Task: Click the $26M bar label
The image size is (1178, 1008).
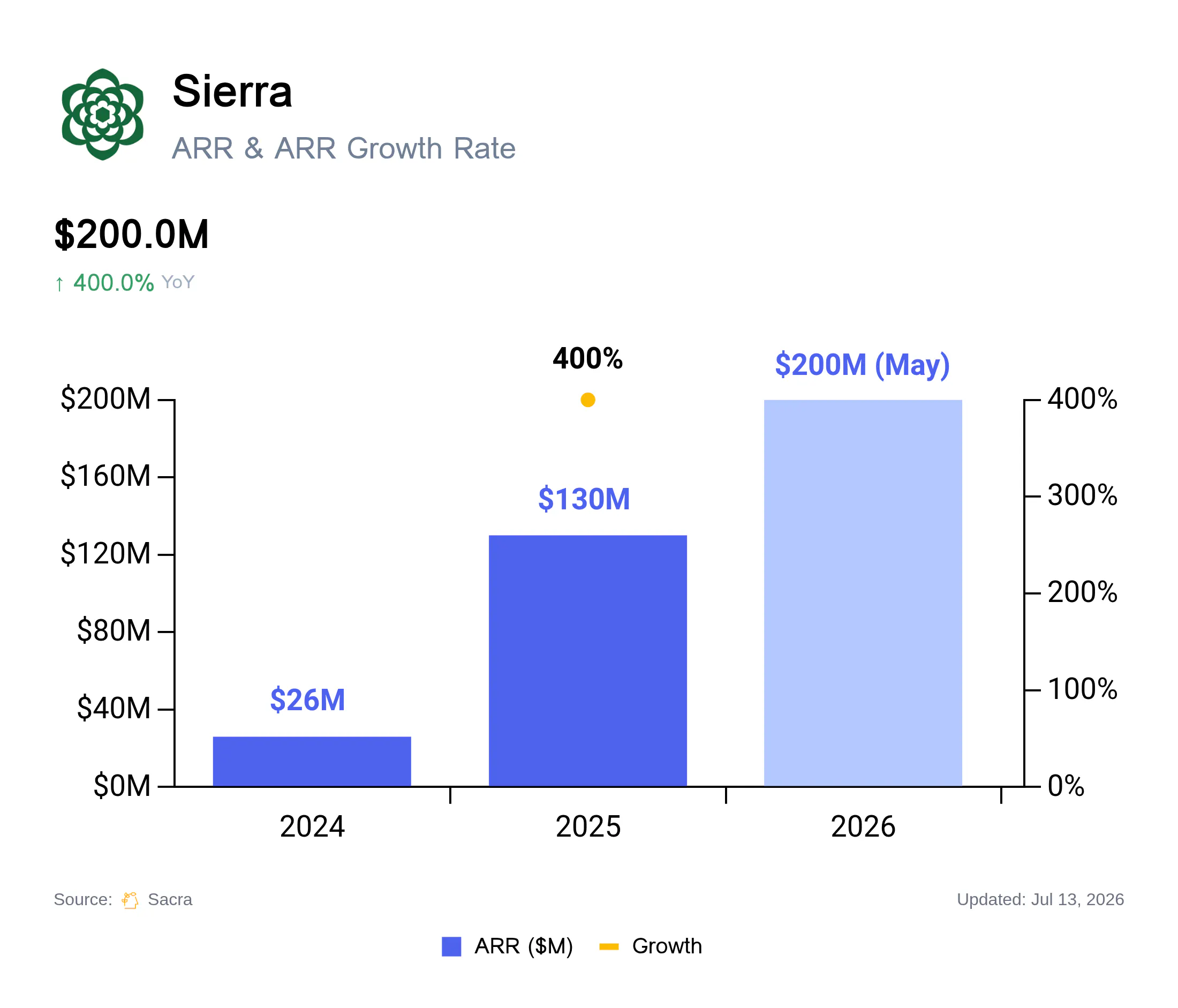Action: coord(307,700)
